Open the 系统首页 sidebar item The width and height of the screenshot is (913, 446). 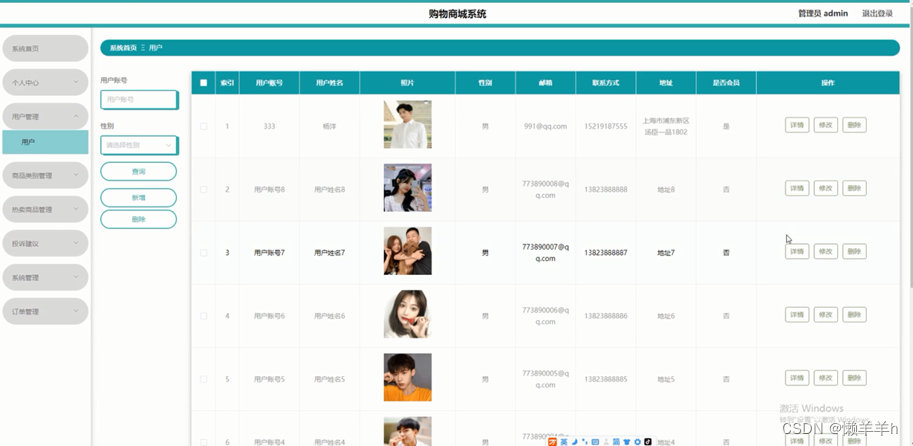click(x=45, y=48)
